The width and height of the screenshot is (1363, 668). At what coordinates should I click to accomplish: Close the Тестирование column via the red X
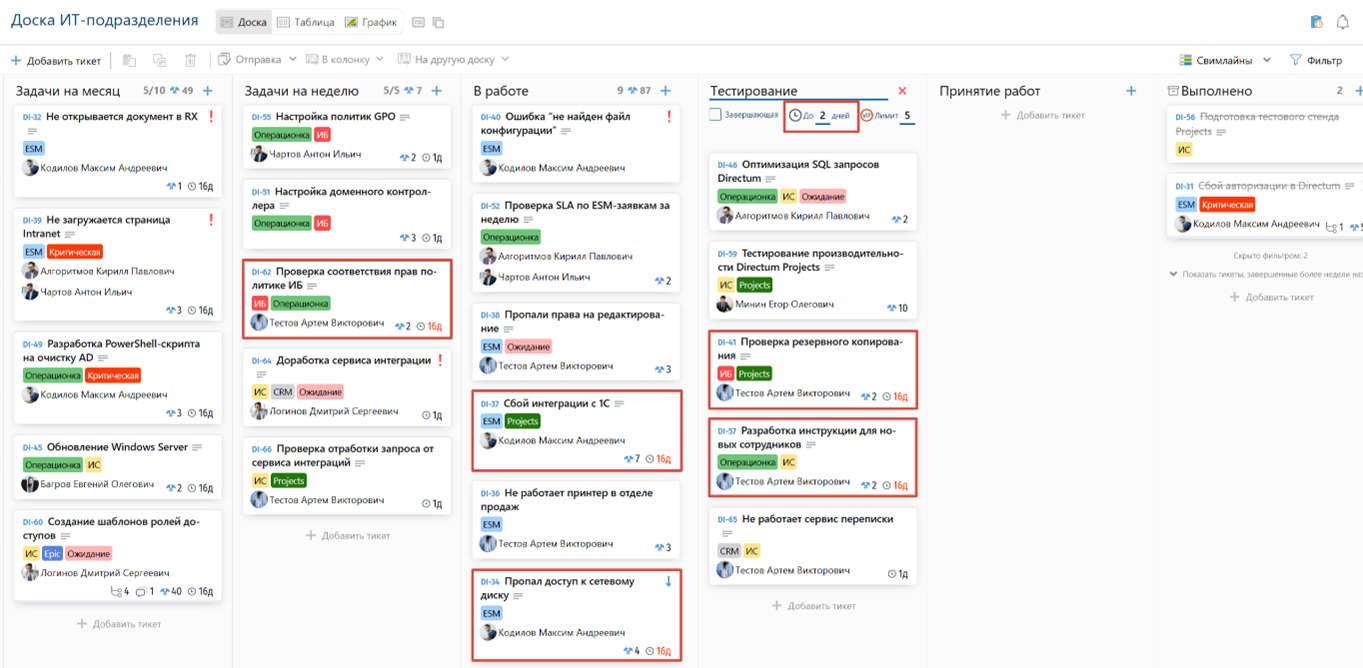902,89
